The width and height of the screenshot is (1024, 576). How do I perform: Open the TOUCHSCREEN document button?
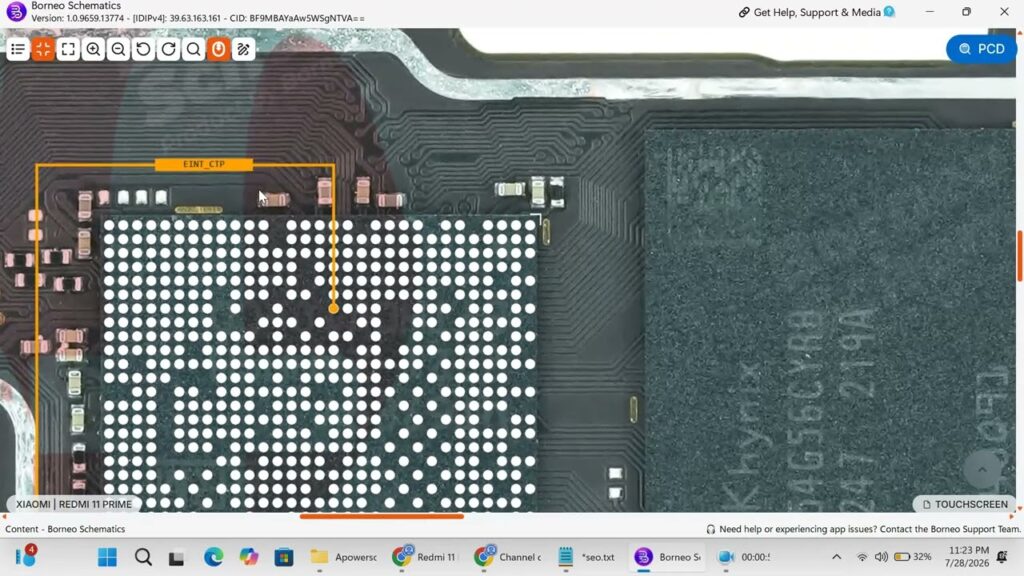[965, 504]
